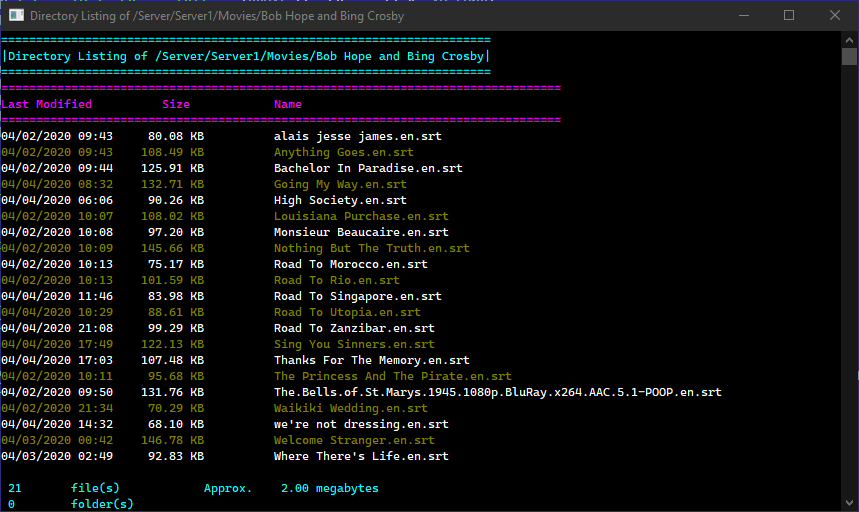Select file 'Road To Rio.en.srt'
859x512 pixels.
coord(337,280)
